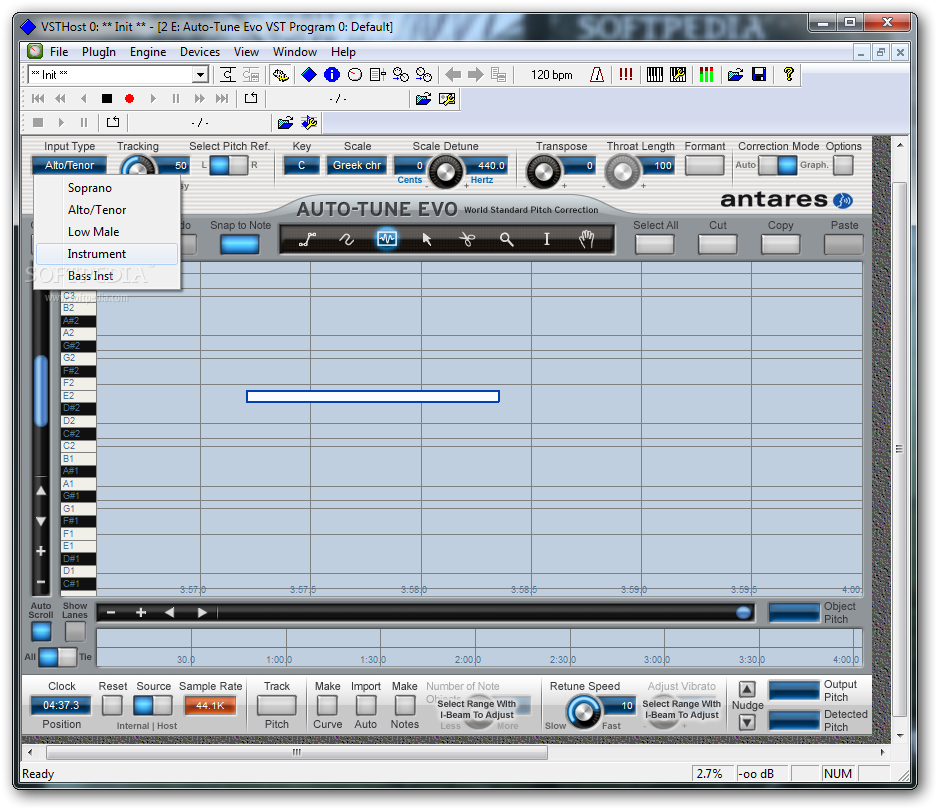Open the keyboard bar piano icon
This screenshot has height=810, width=938.
pos(655,75)
